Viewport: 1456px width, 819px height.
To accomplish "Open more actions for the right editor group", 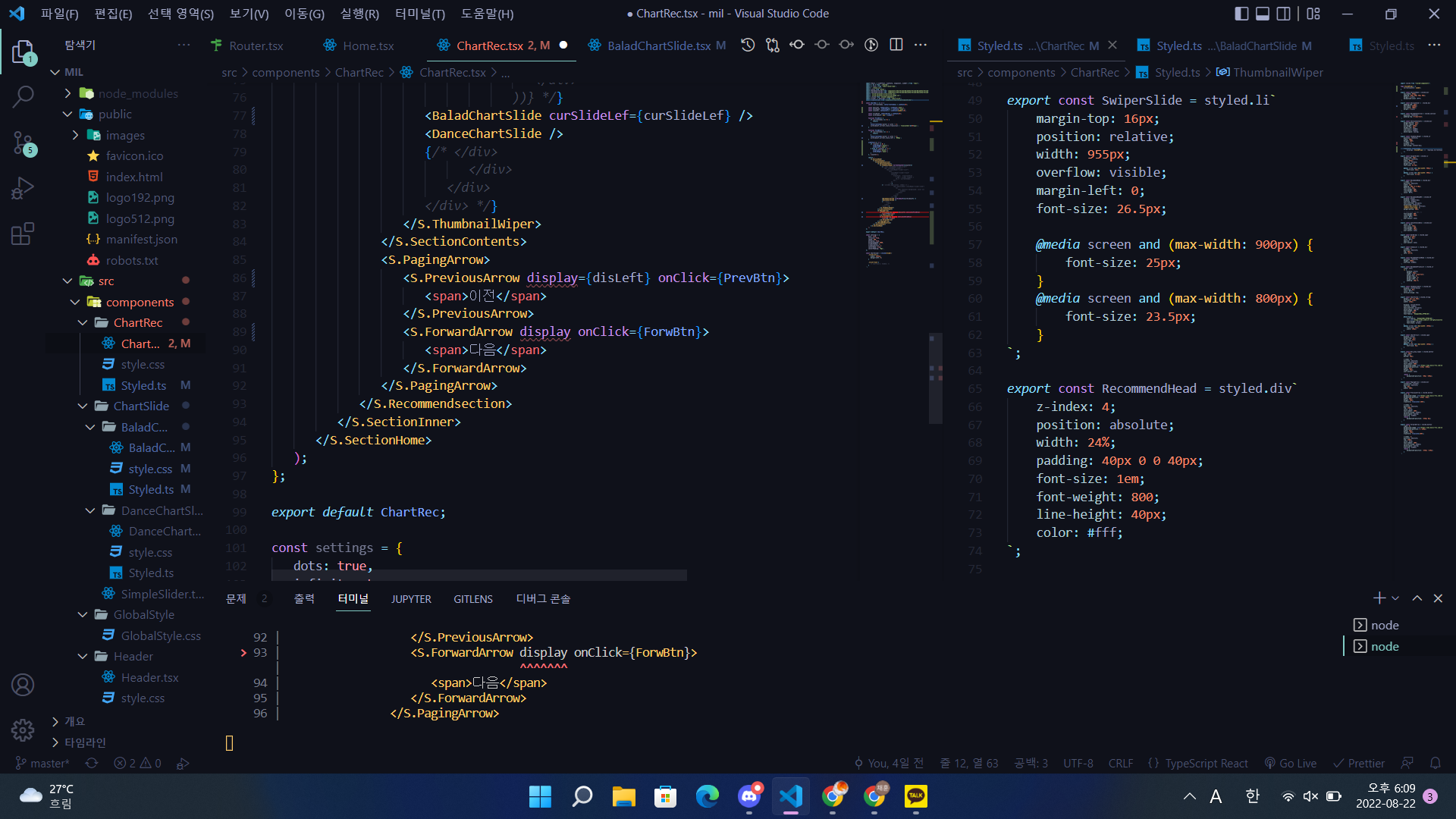I will [x=1434, y=45].
